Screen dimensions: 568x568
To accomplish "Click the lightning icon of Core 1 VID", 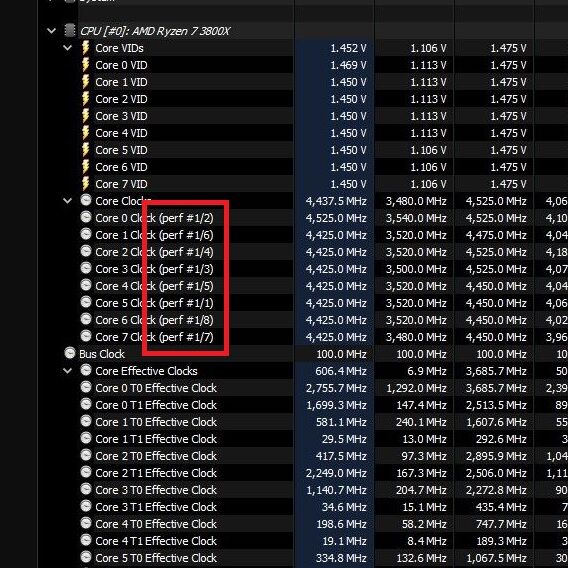I will pyautogui.click(x=85, y=82).
